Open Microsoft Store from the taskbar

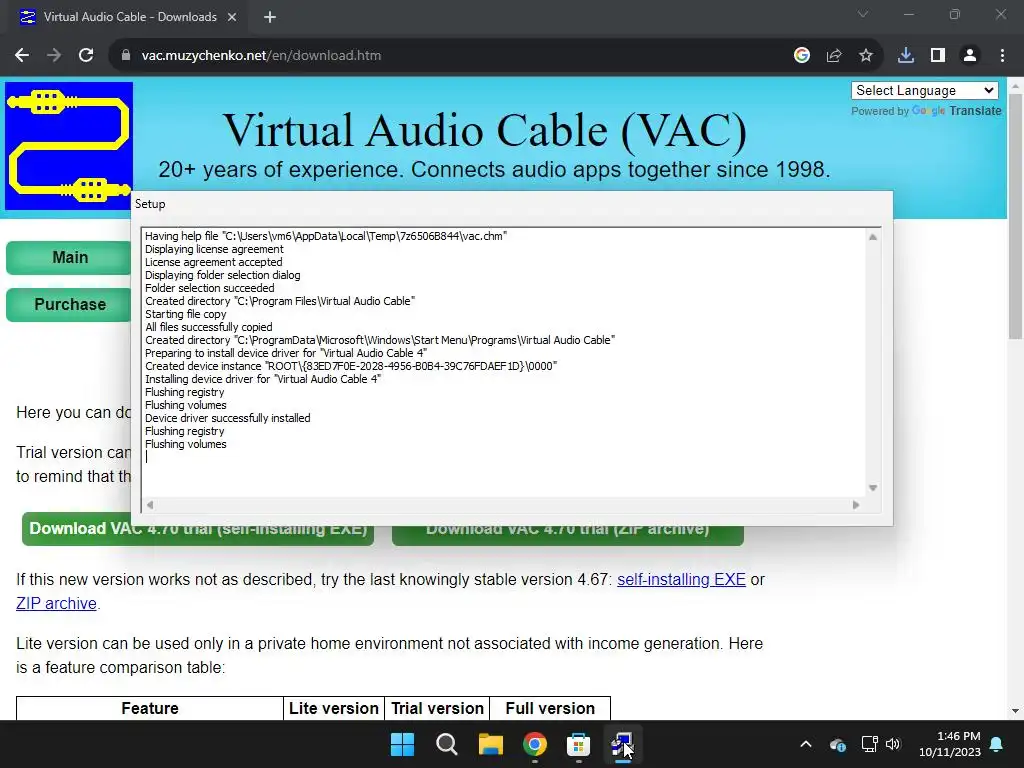pos(579,744)
